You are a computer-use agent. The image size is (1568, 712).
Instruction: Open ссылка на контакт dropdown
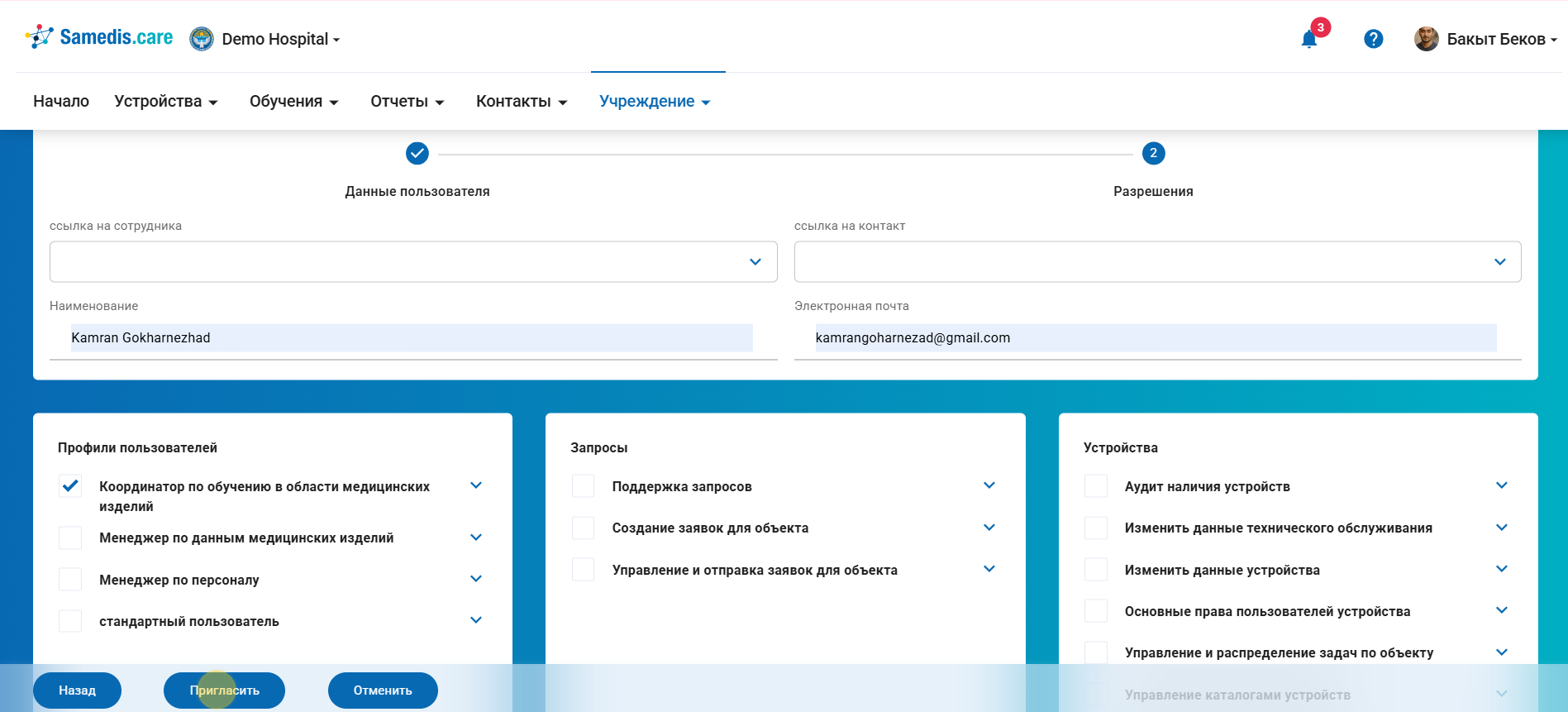tap(1157, 261)
